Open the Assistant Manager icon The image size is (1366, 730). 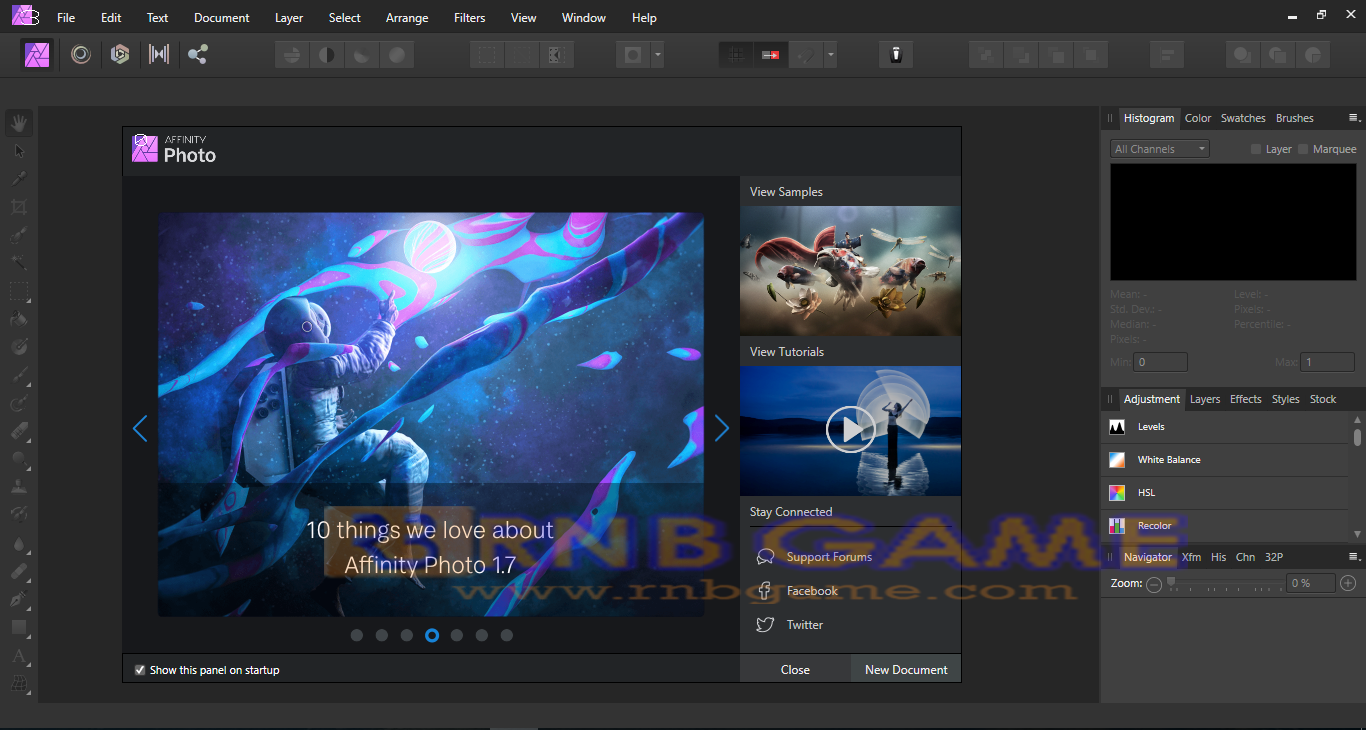click(896, 54)
